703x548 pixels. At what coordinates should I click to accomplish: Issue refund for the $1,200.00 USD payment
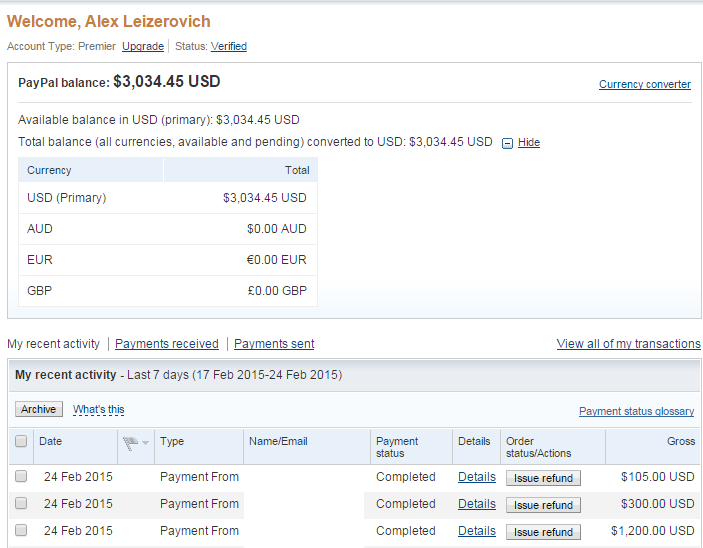pyautogui.click(x=543, y=532)
